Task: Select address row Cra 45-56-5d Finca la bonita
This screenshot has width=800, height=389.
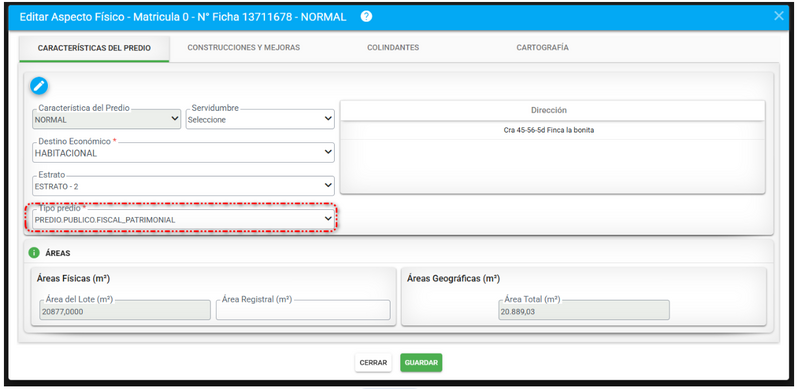Action: 553,130
